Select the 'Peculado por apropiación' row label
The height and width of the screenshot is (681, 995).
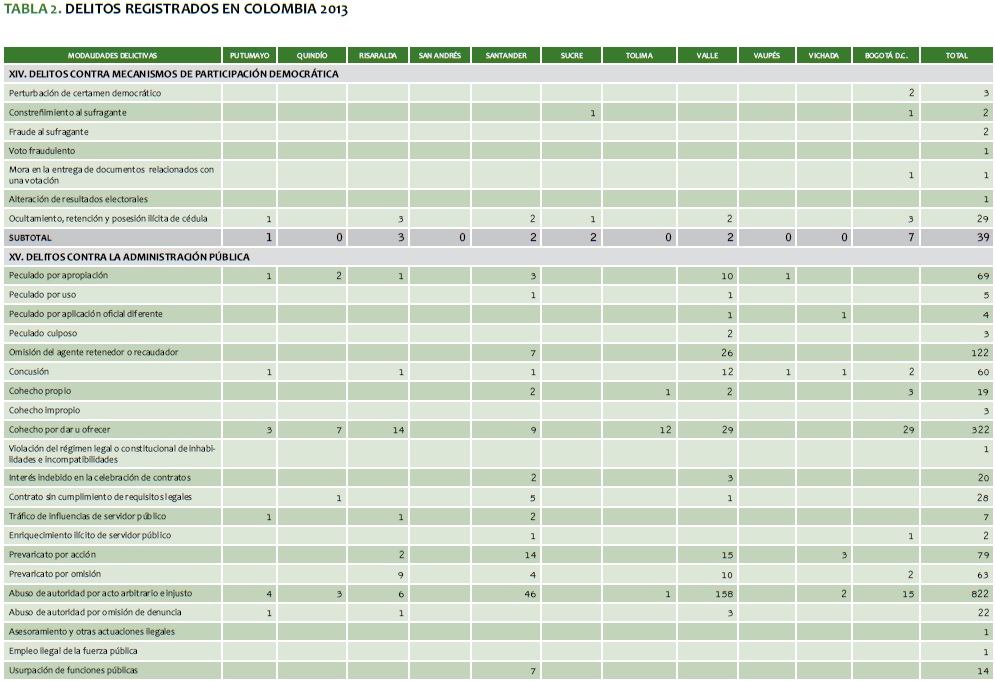click(58, 275)
